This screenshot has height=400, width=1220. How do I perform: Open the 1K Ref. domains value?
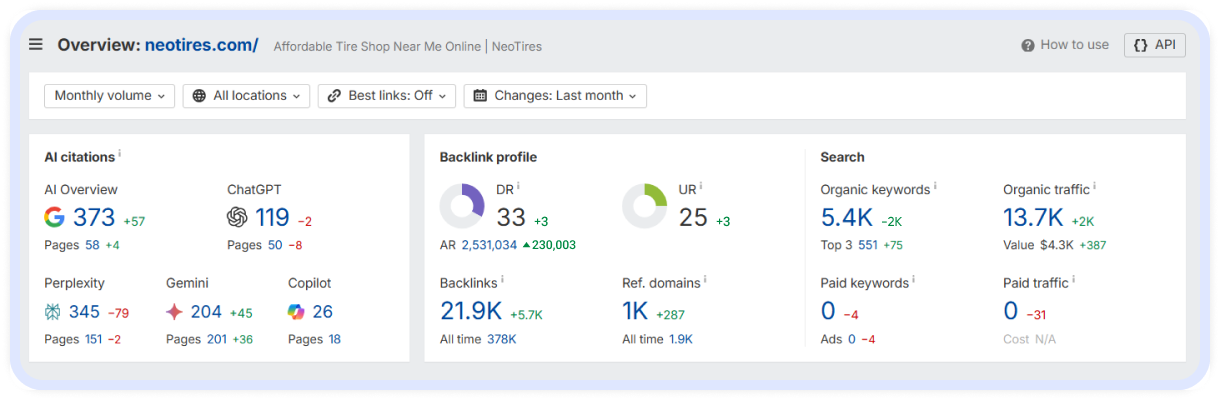click(x=635, y=311)
